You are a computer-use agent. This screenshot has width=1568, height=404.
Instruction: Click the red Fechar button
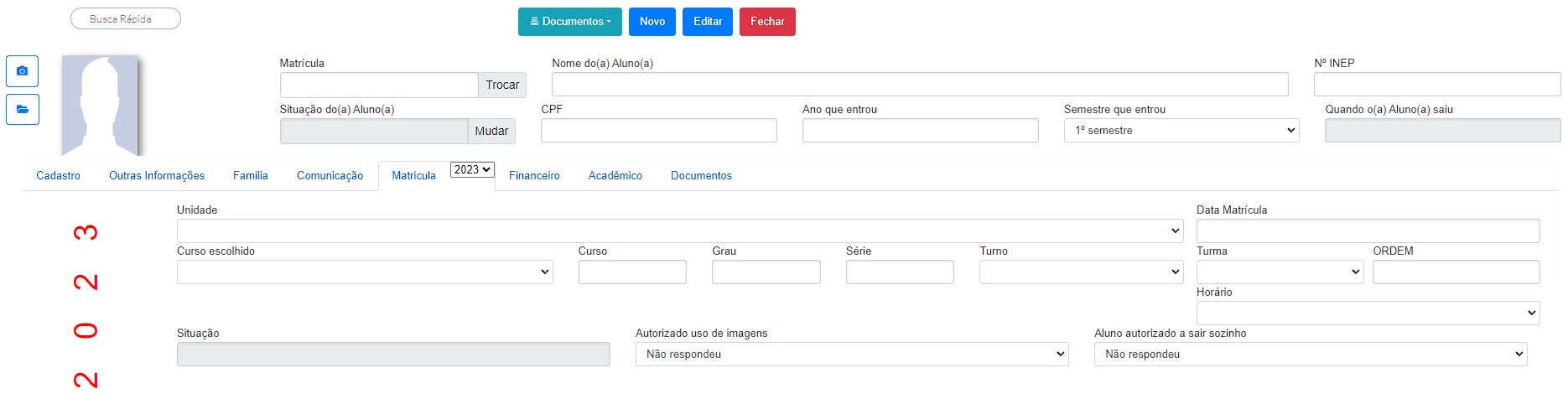767,22
